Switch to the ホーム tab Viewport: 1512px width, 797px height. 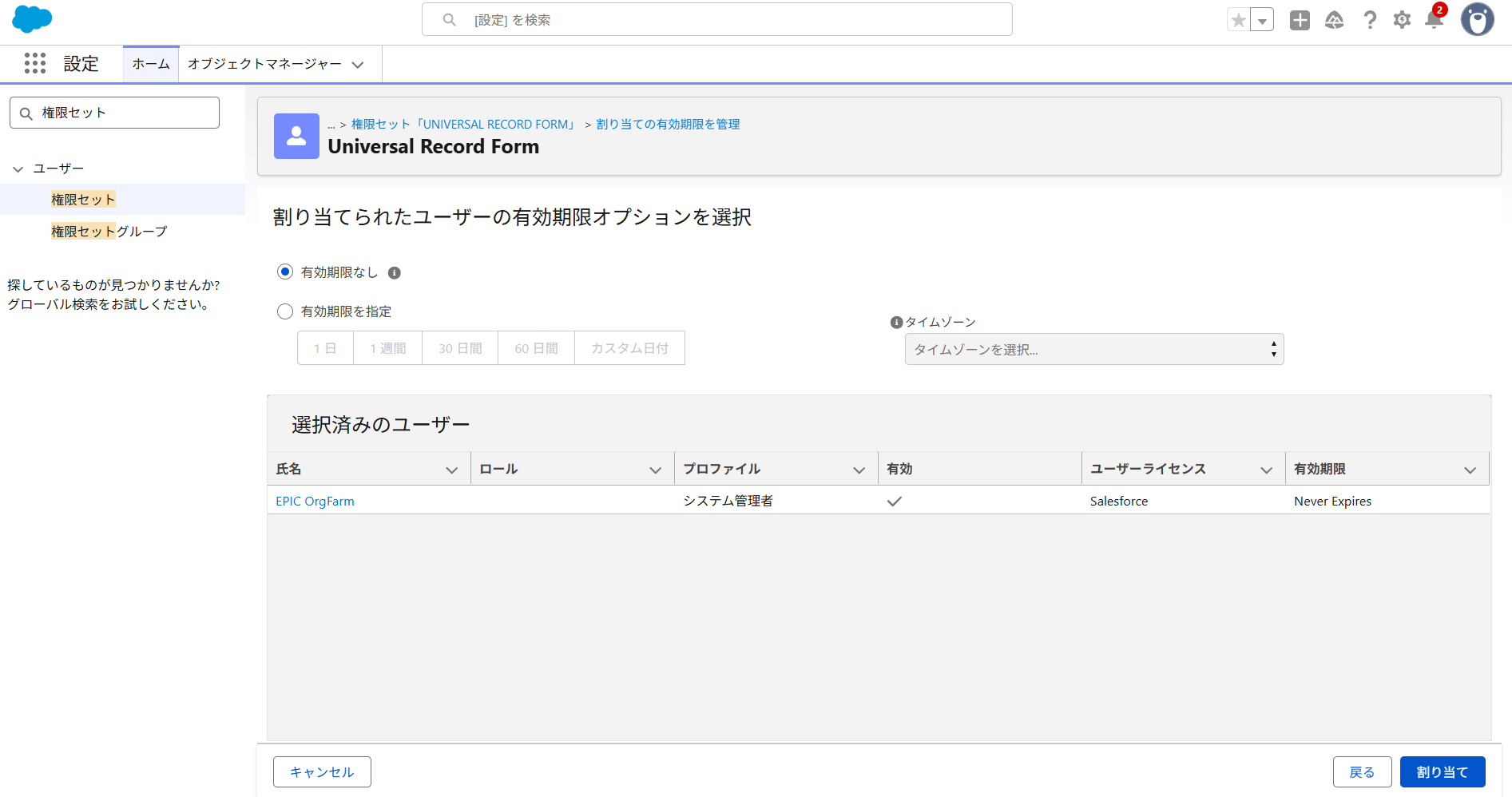150,64
